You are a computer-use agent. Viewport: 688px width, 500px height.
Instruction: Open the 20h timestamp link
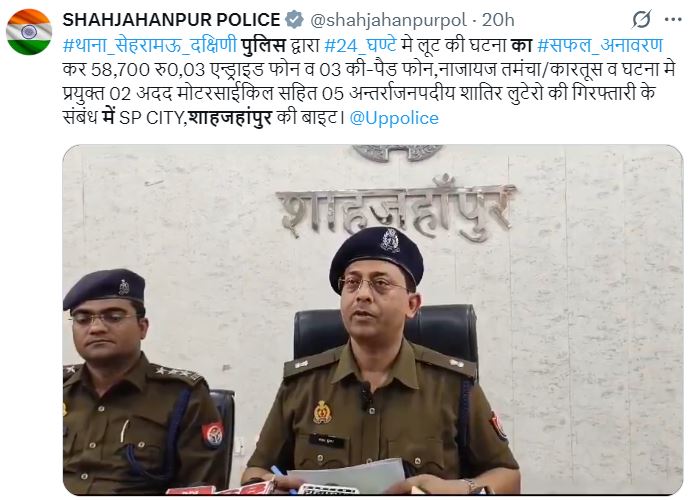[498, 20]
